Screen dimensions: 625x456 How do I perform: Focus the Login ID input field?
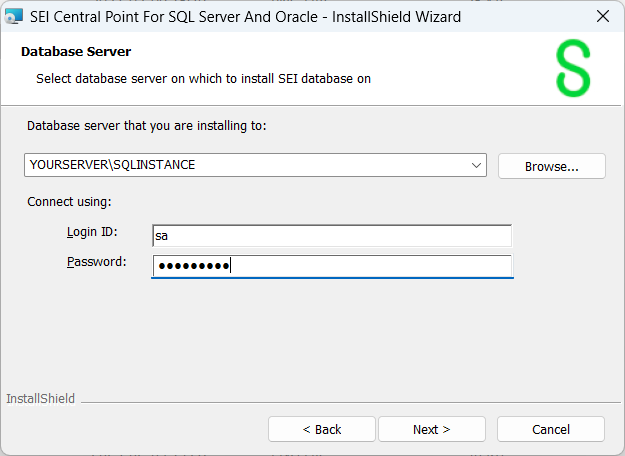(331, 235)
